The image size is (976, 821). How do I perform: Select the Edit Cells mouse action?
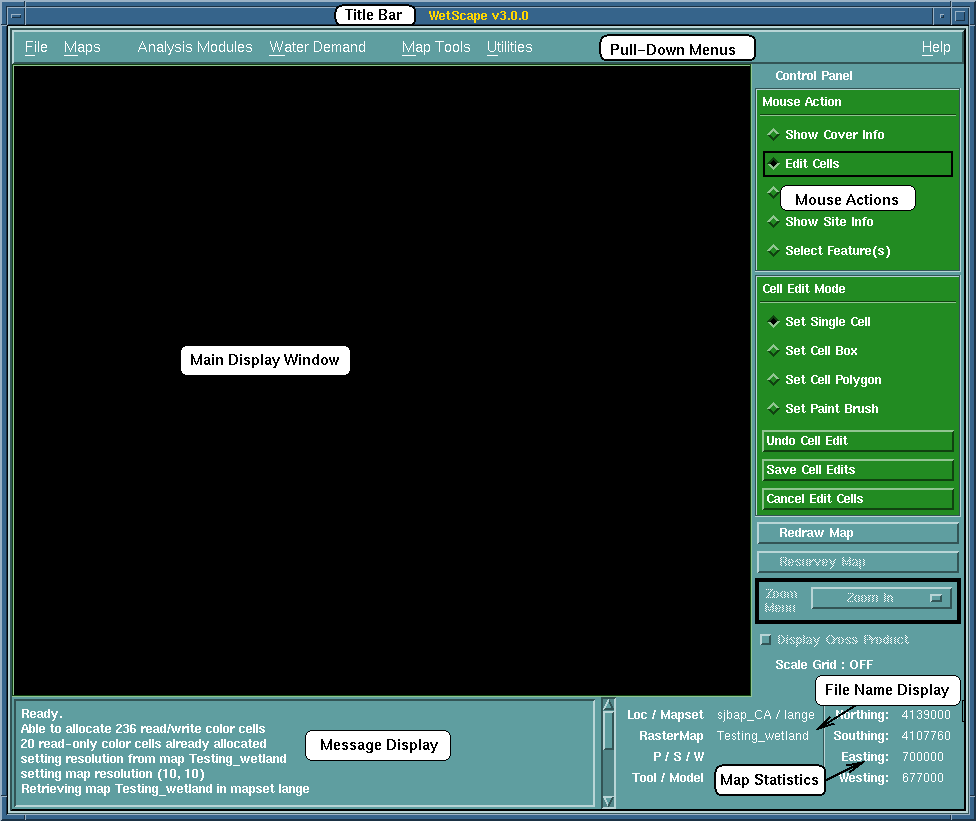coord(773,164)
